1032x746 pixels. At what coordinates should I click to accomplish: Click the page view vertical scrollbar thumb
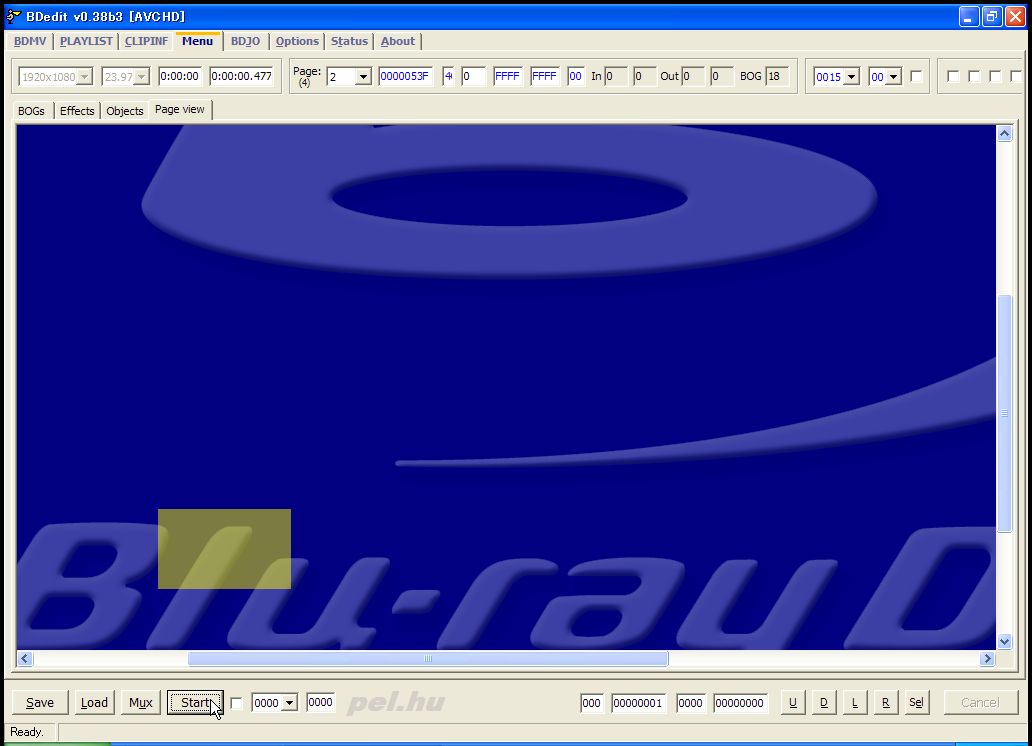pyautogui.click(x=1004, y=413)
